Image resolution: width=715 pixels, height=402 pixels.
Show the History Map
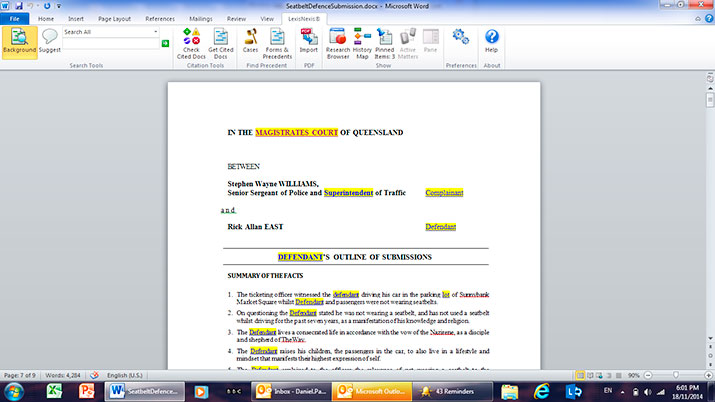[362, 43]
